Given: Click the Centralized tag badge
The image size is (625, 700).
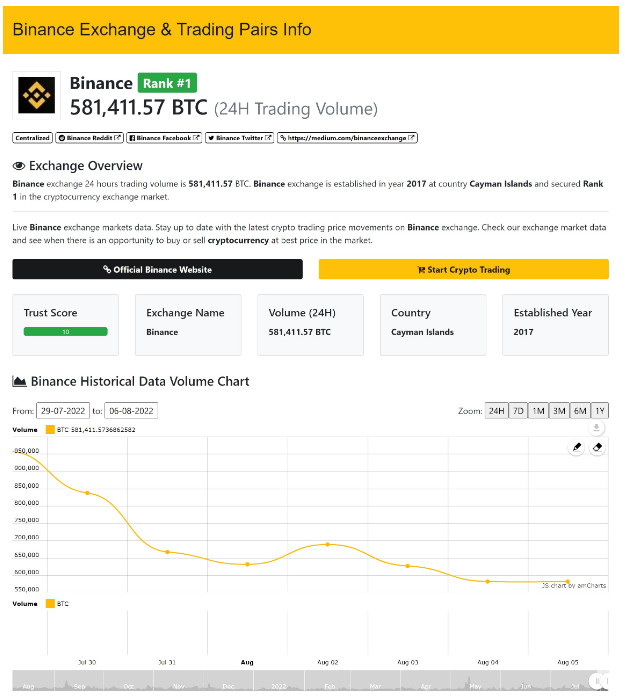Looking at the screenshot, I should click(32, 138).
